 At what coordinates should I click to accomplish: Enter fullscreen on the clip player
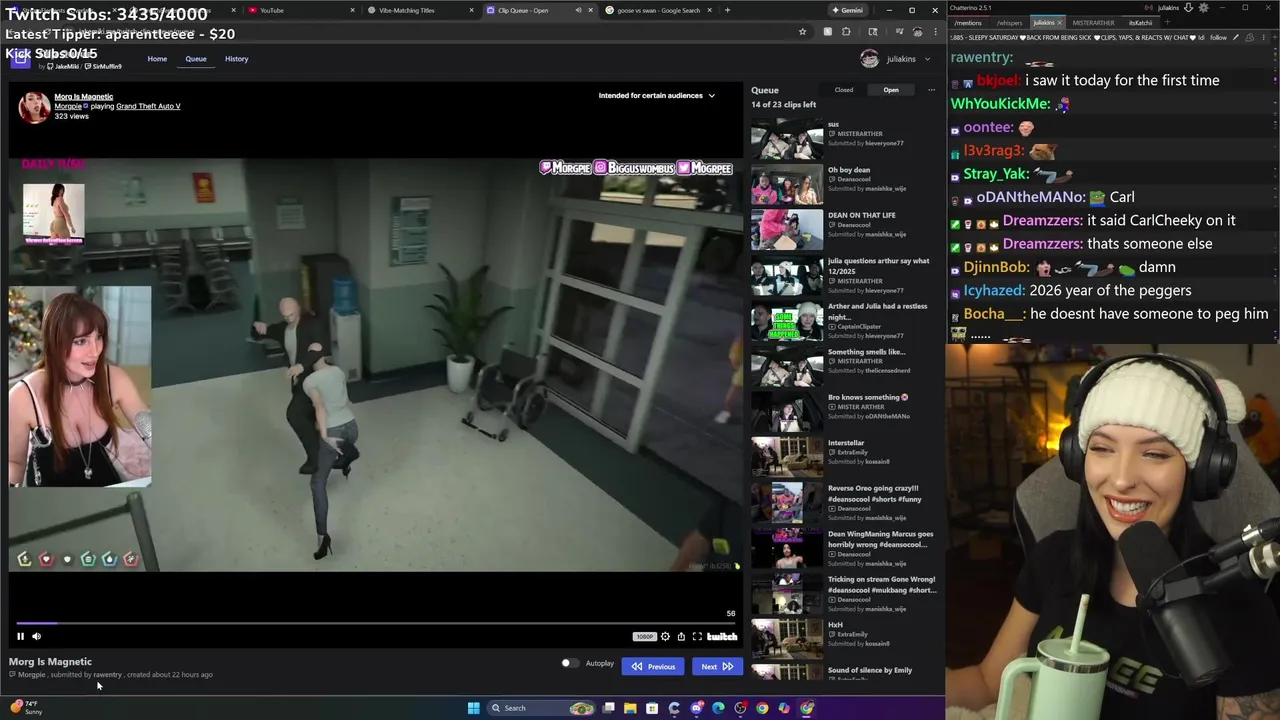697,637
